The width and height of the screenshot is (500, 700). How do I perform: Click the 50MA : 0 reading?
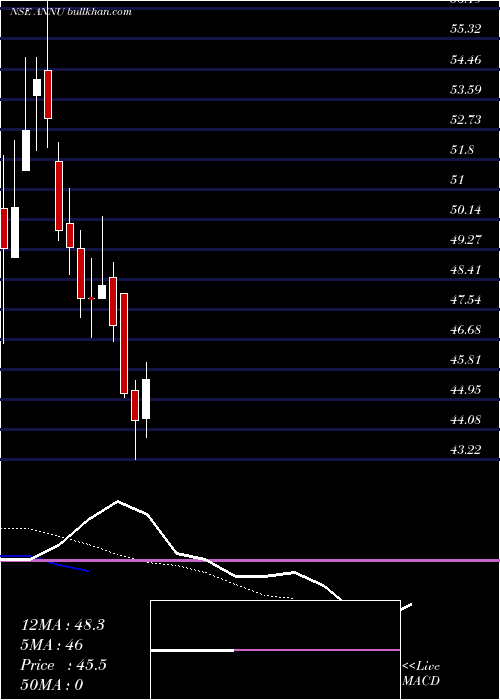coord(52,685)
